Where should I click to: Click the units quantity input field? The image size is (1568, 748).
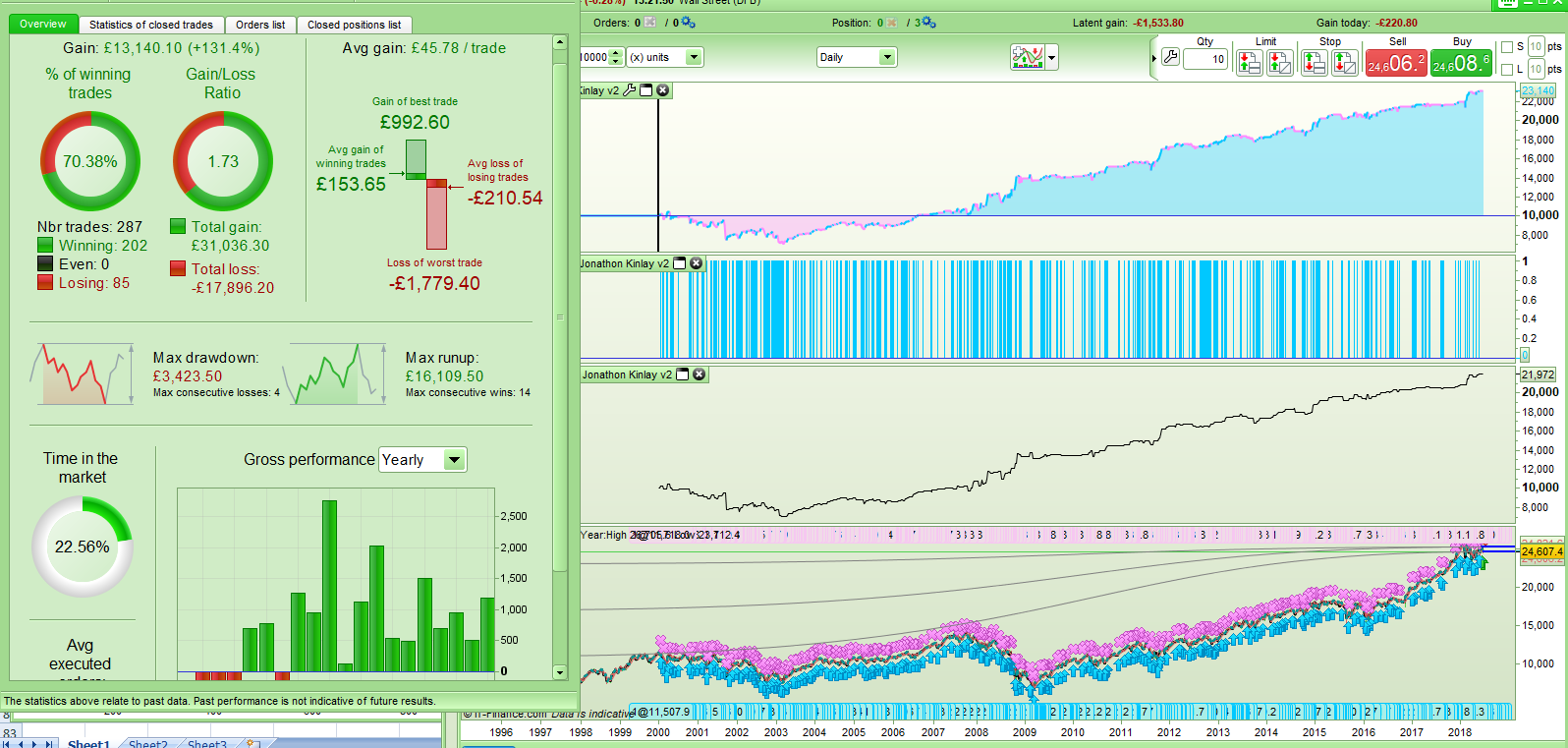[x=594, y=57]
